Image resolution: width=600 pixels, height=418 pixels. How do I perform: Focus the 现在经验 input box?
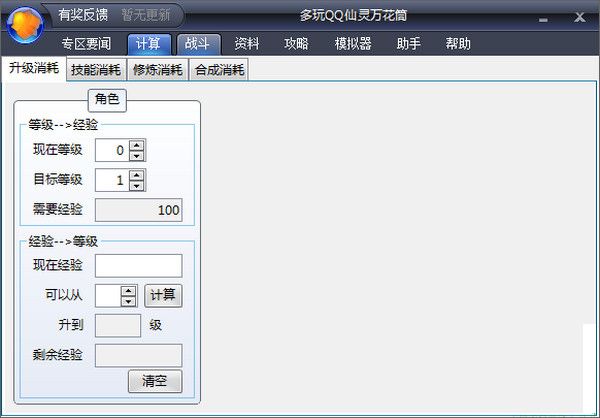click(x=139, y=265)
